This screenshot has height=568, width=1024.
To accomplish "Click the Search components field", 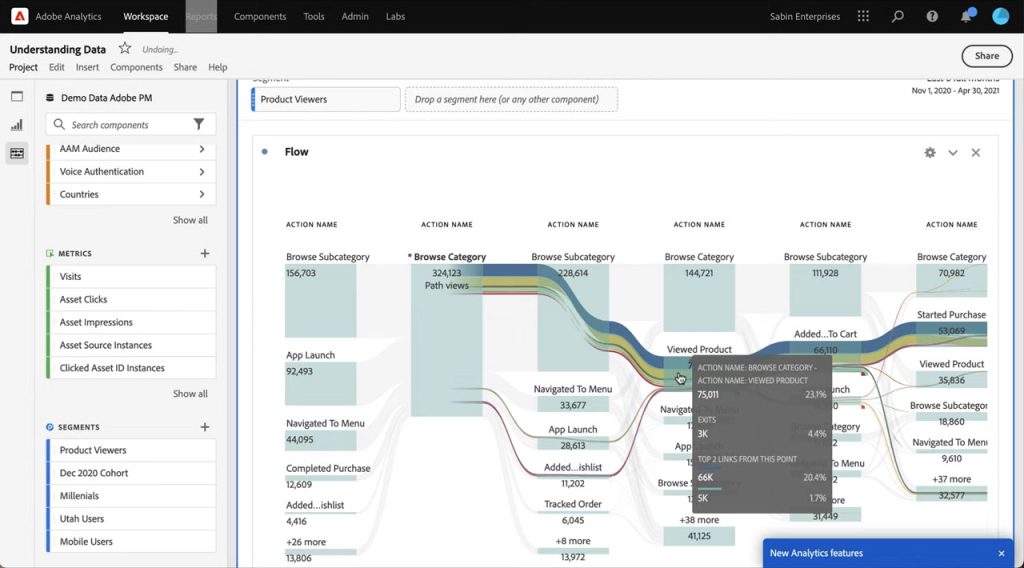I will (131, 124).
